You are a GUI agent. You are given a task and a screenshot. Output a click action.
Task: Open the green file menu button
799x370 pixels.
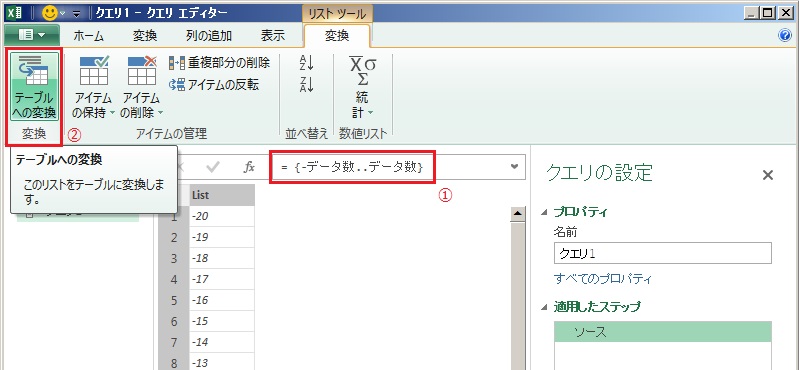point(32,35)
